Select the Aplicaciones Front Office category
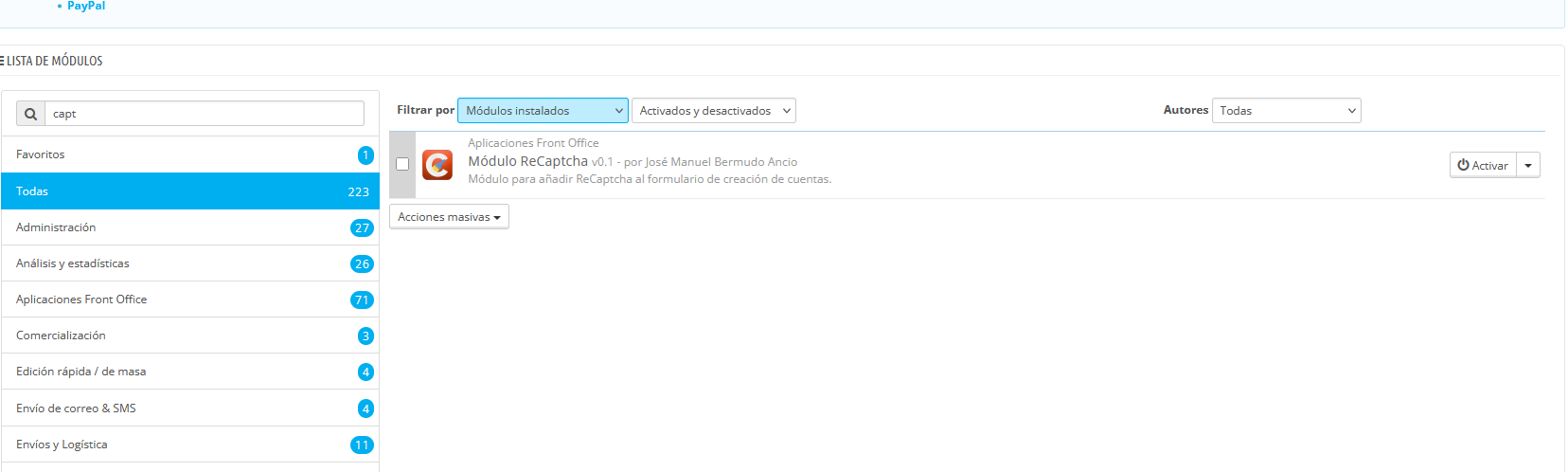Image resolution: width=1568 pixels, height=472 pixels. click(190, 300)
